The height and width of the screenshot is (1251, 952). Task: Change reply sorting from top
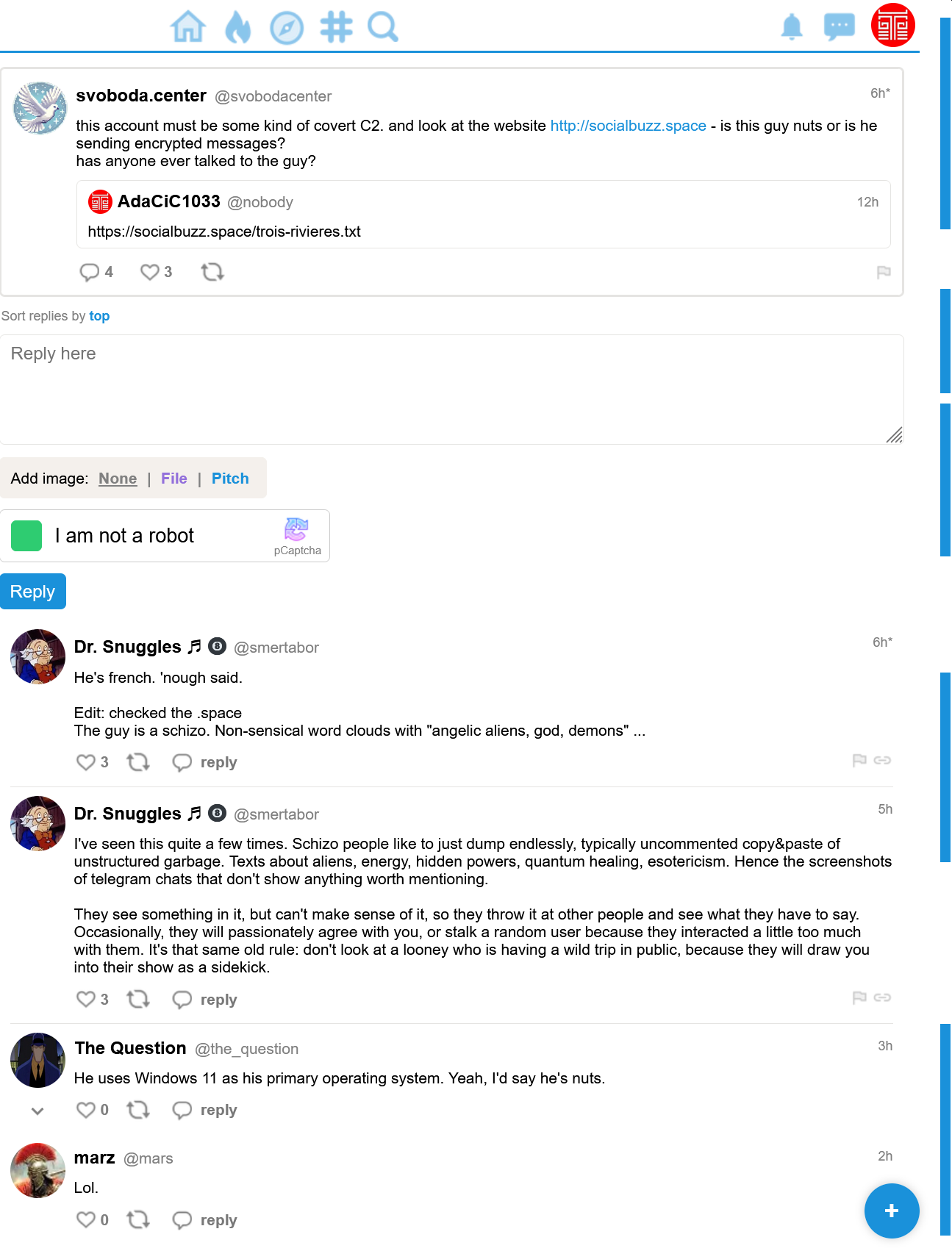[x=99, y=316]
